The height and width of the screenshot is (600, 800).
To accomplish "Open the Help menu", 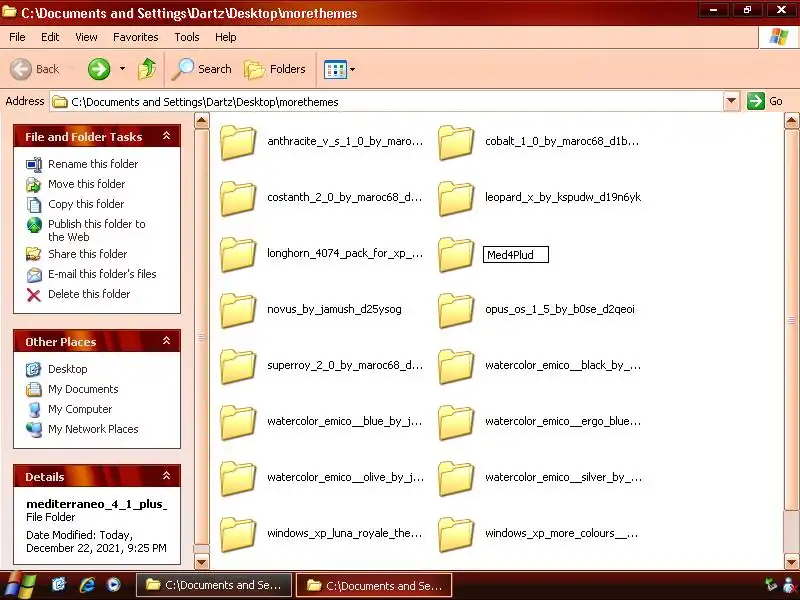I will pos(226,37).
